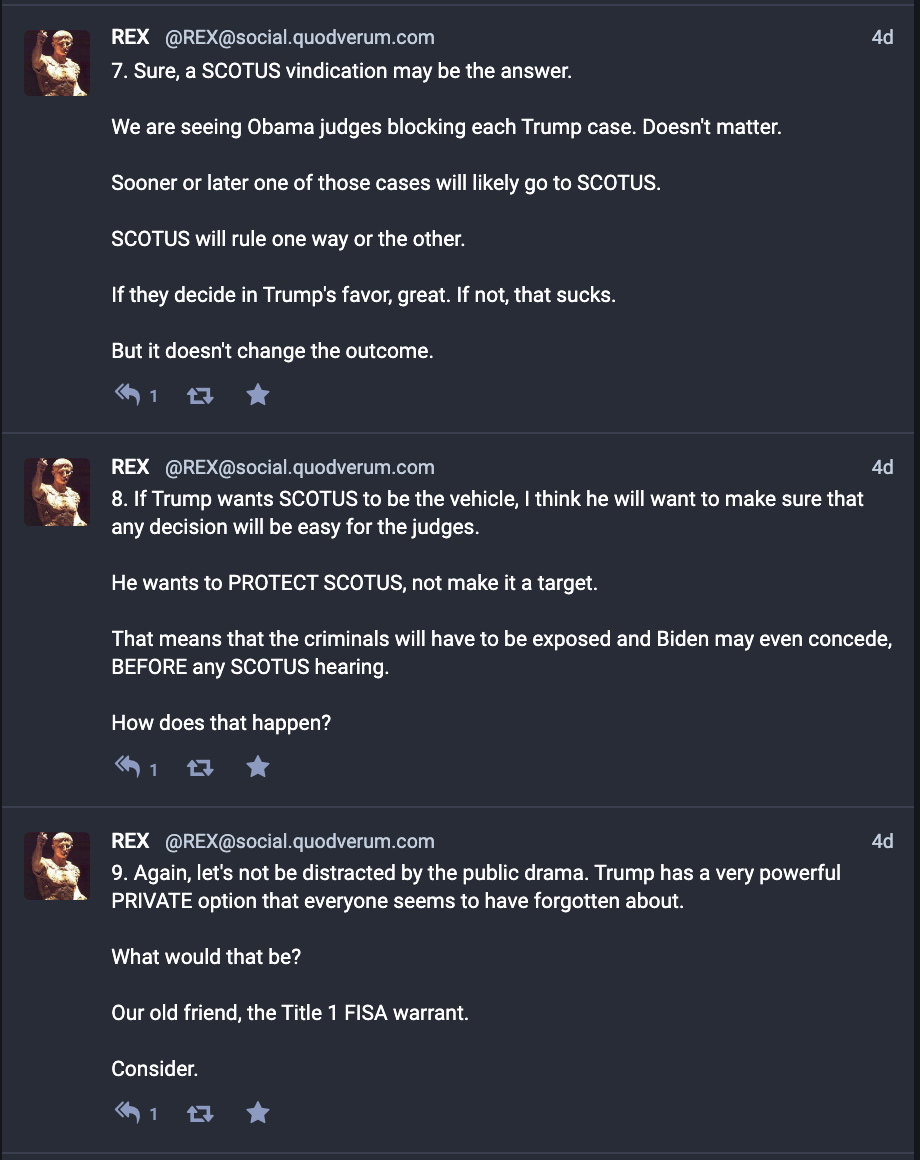Screen dimensions: 920x1160
Task: Boost post 8 about protecting SCOTUS
Action: 200,767
